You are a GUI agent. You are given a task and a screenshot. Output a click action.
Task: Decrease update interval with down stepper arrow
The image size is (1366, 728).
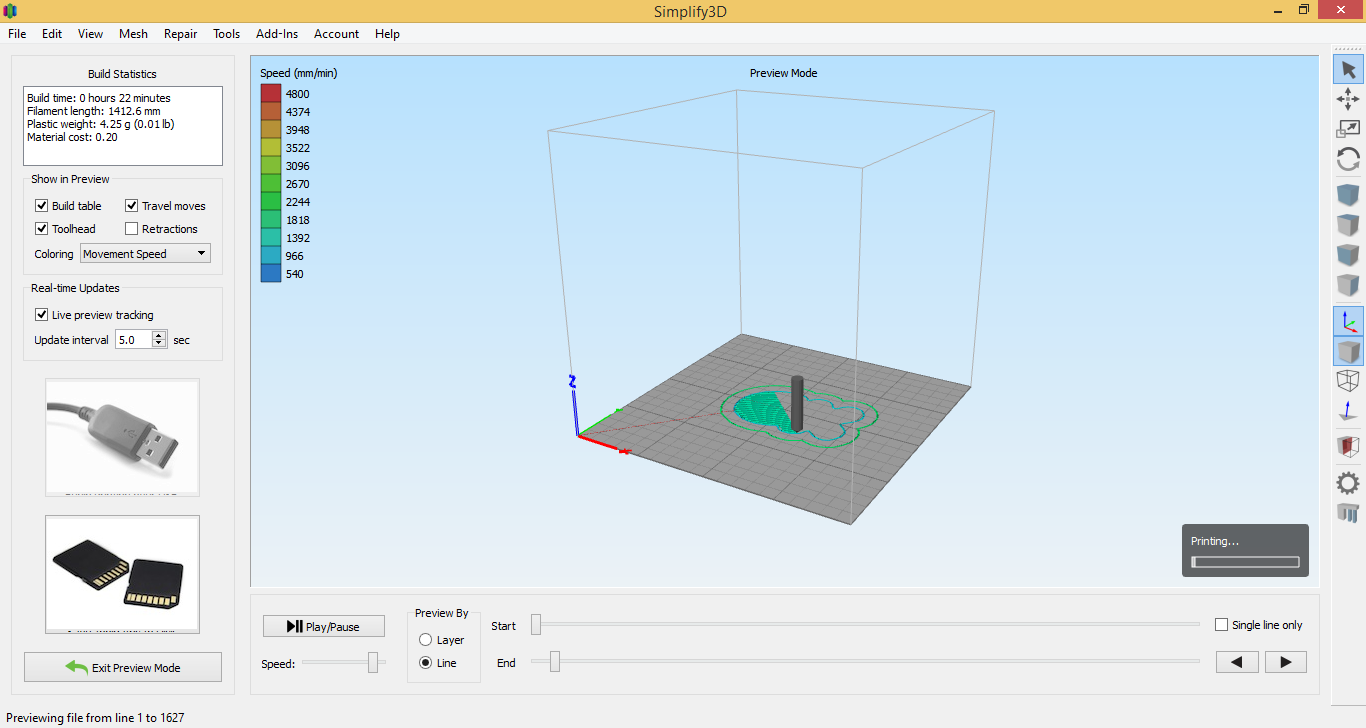point(159,344)
